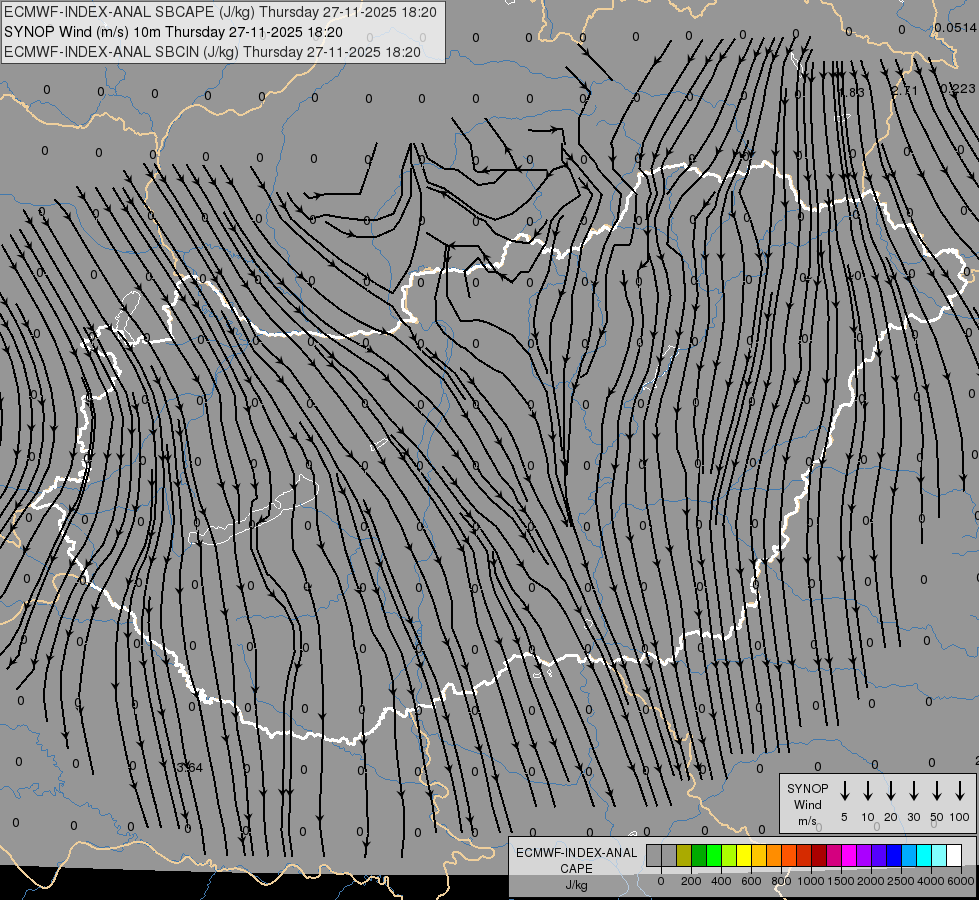This screenshot has height=900, width=979.
Task: Click the wind legend speed label 100
Action: coord(960,817)
